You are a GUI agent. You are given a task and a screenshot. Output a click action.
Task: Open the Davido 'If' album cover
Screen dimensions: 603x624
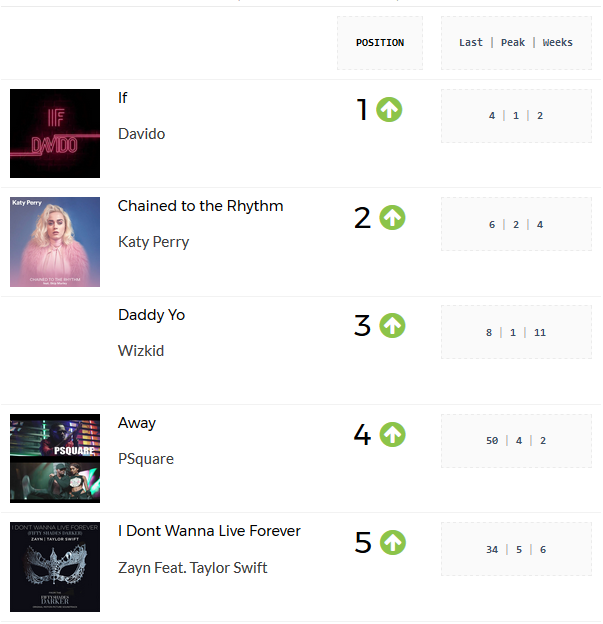tap(55, 133)
